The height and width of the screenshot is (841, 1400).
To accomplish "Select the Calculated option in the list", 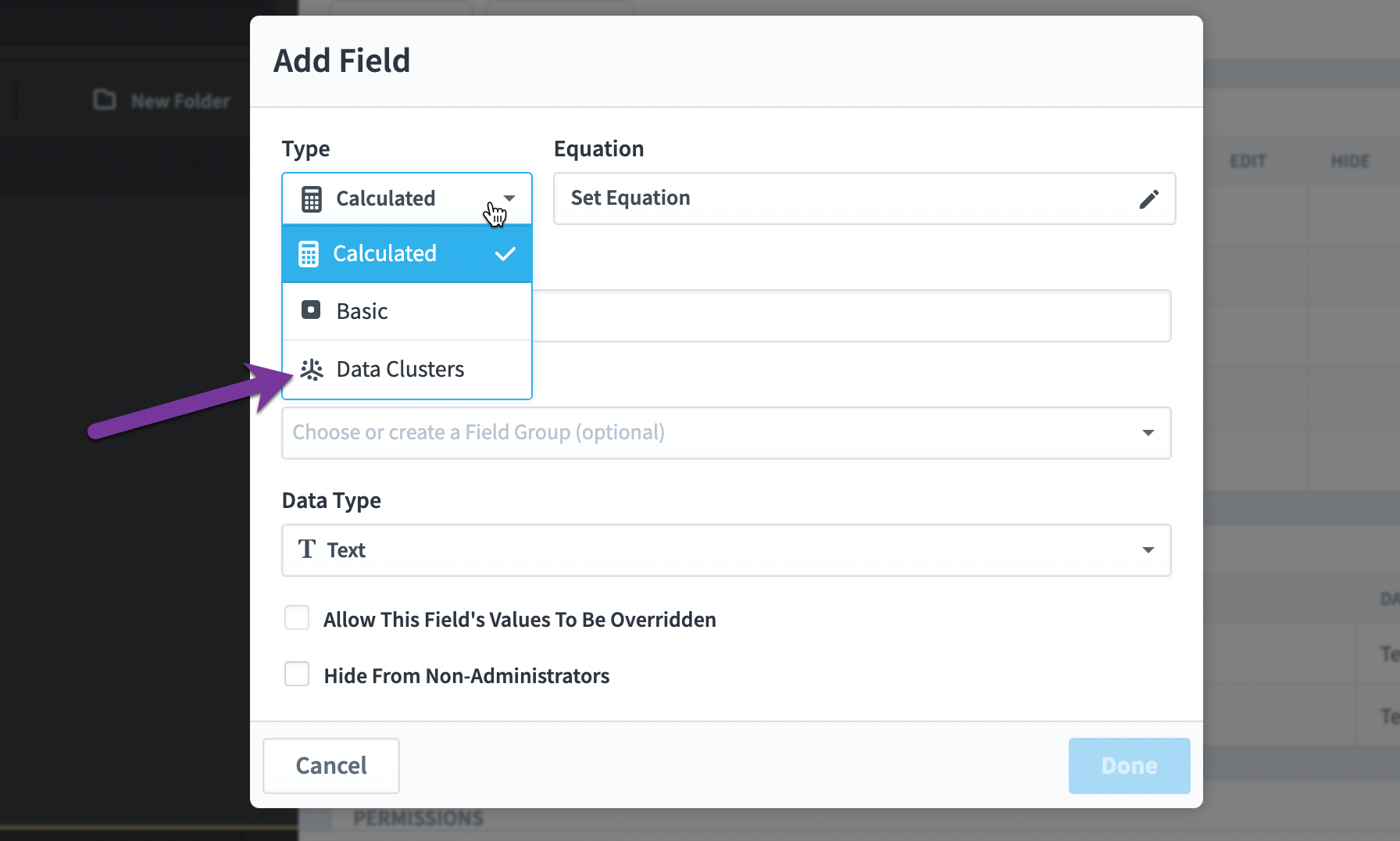I will pyautogui.click(x=407, y=254).
